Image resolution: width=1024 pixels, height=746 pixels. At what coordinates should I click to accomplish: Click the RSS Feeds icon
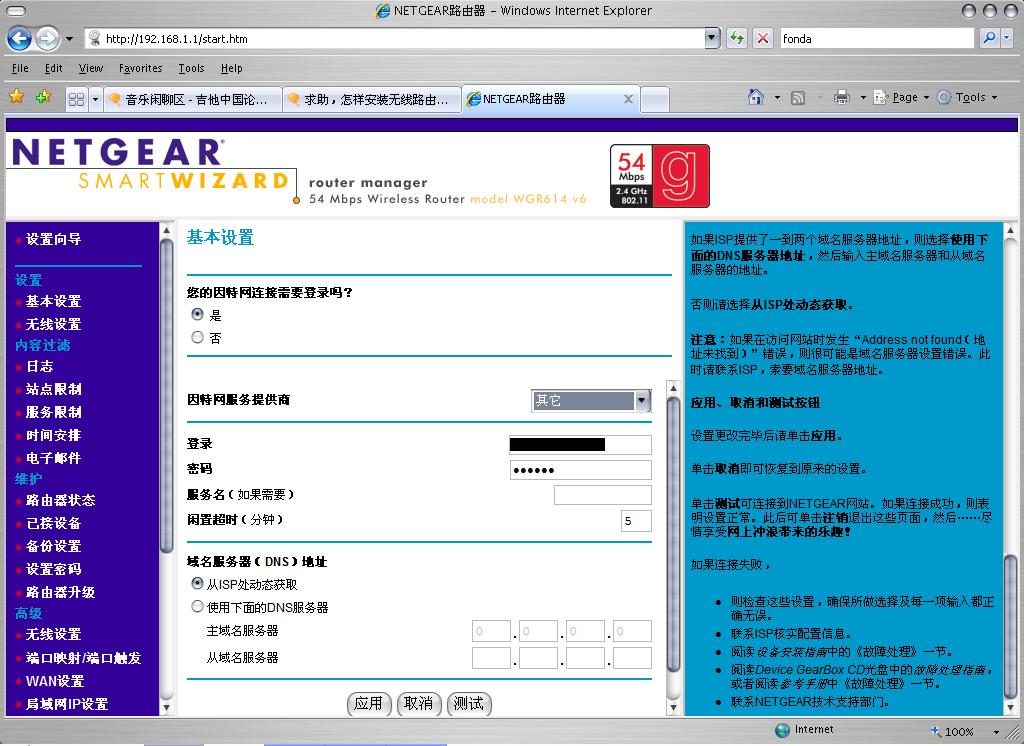(x=797, y=98)
